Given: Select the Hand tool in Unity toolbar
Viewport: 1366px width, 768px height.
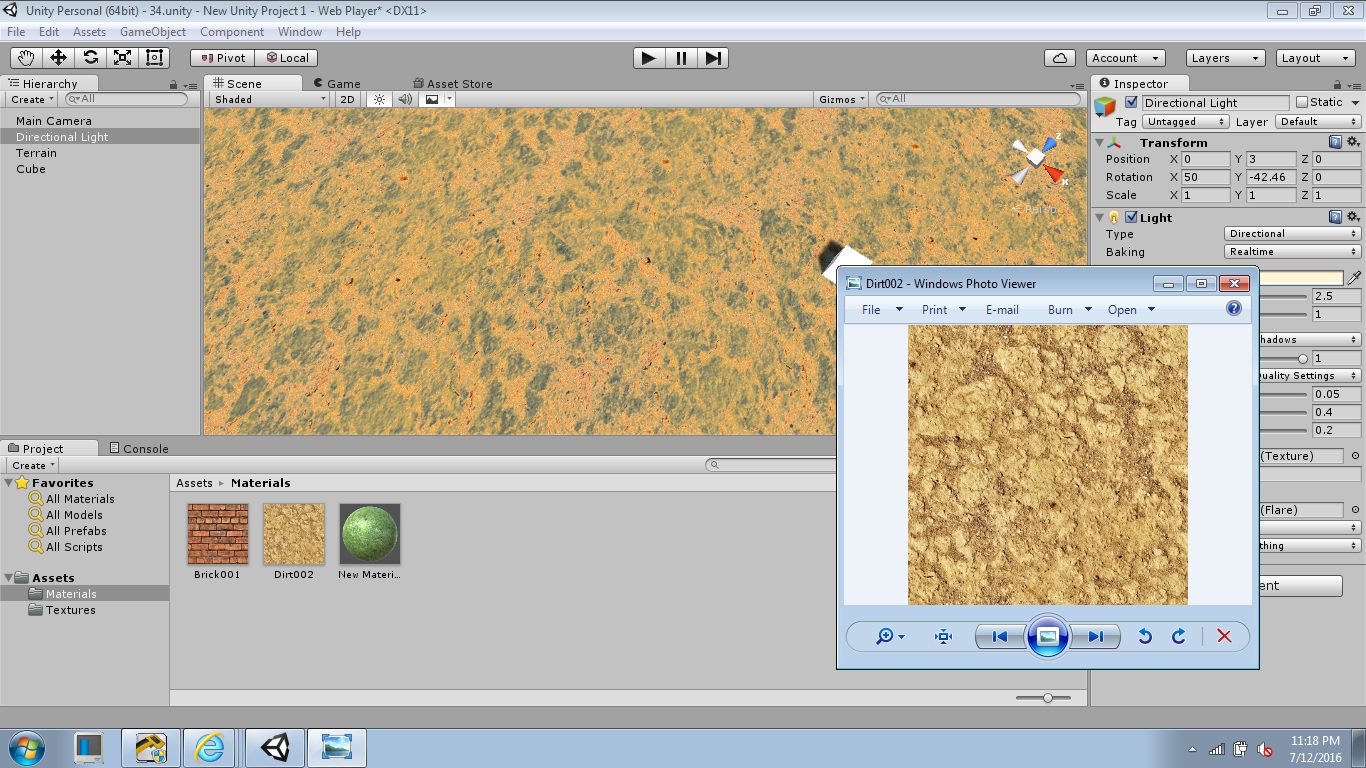Looking at the screenshot, I should [x=26, y=58].
